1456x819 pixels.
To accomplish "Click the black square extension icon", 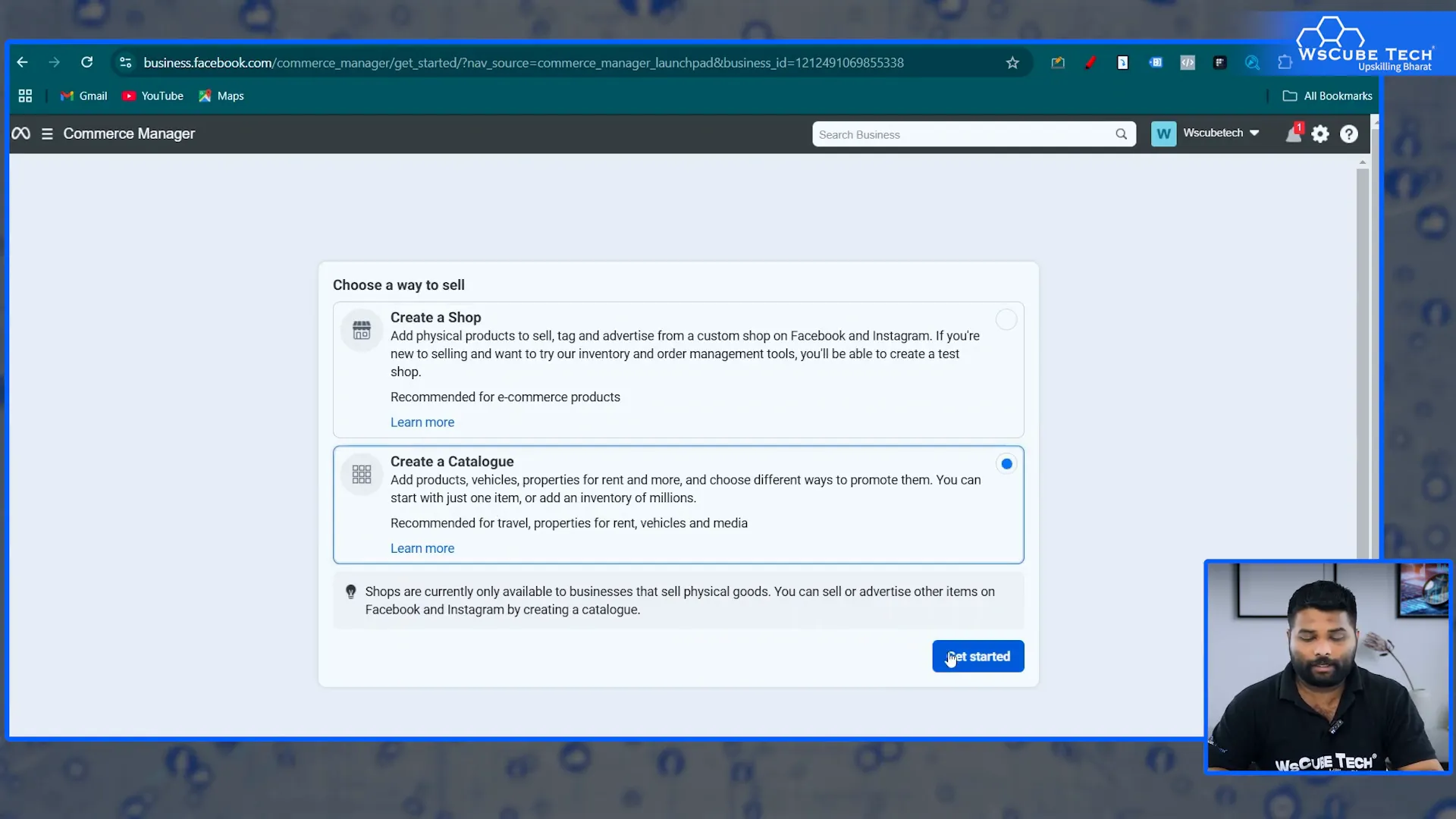I will point(1219,63).
